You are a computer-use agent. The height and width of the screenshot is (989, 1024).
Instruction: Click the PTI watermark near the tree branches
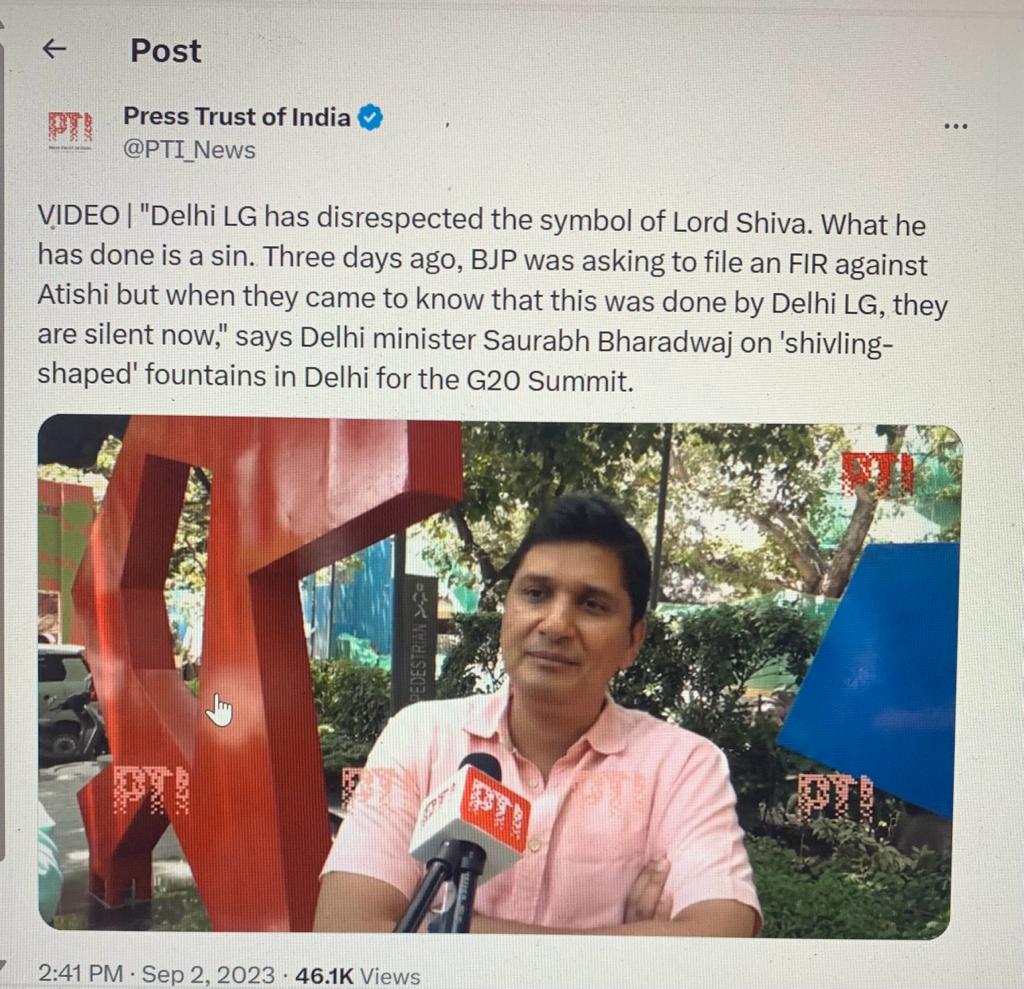tap(877, 472)
